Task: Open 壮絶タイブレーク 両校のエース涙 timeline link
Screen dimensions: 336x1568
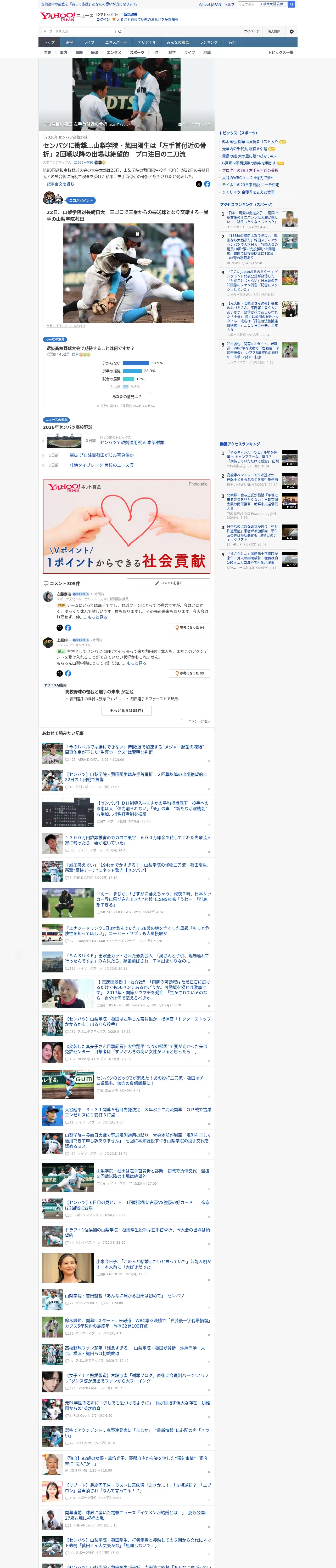Action: [x=101, y=465]
